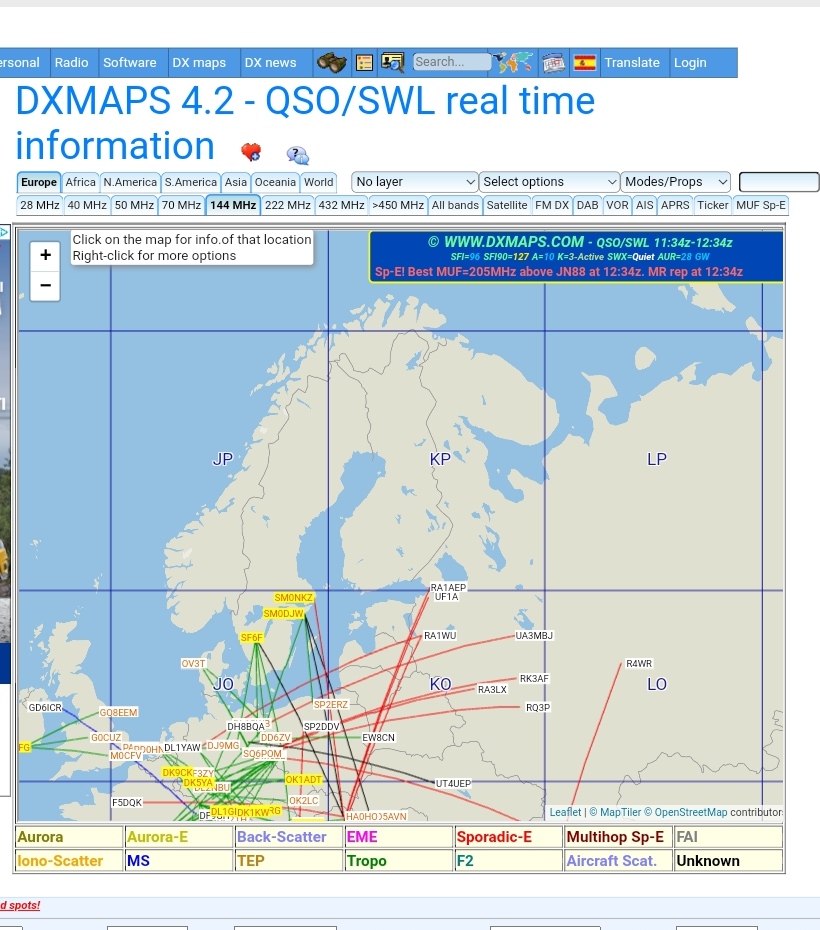
Task: Select the 50 MHz band tab
Action: tap(134, 205)
